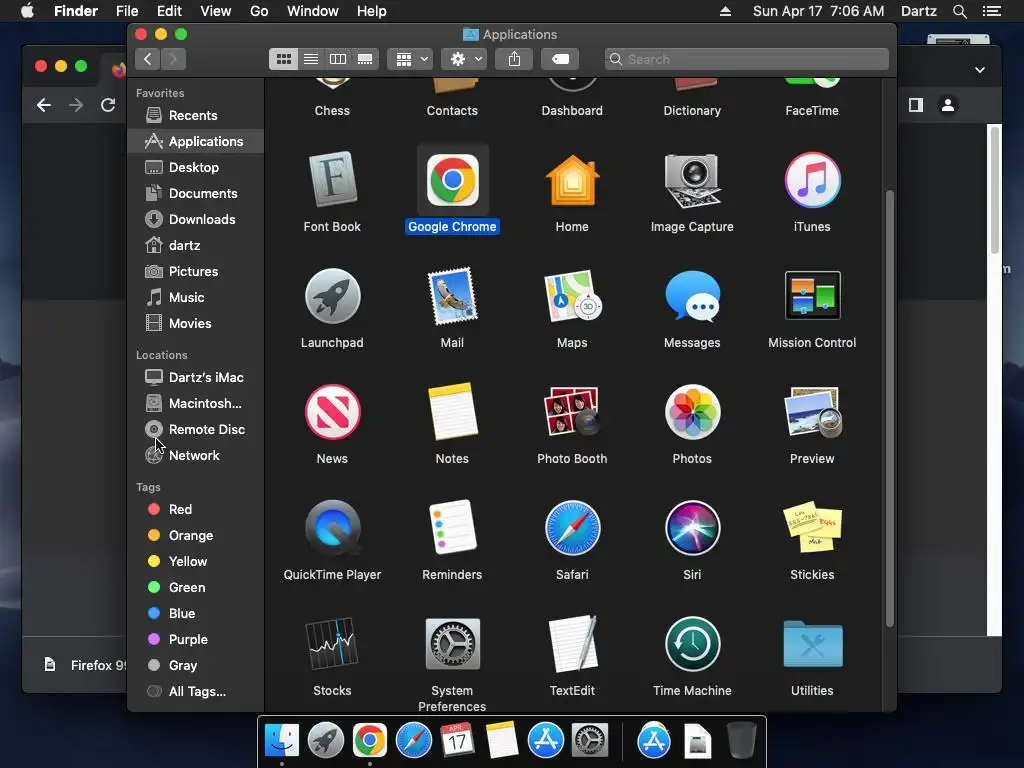
Task: Select the Time Machine app icon
Action: [692, 644]
